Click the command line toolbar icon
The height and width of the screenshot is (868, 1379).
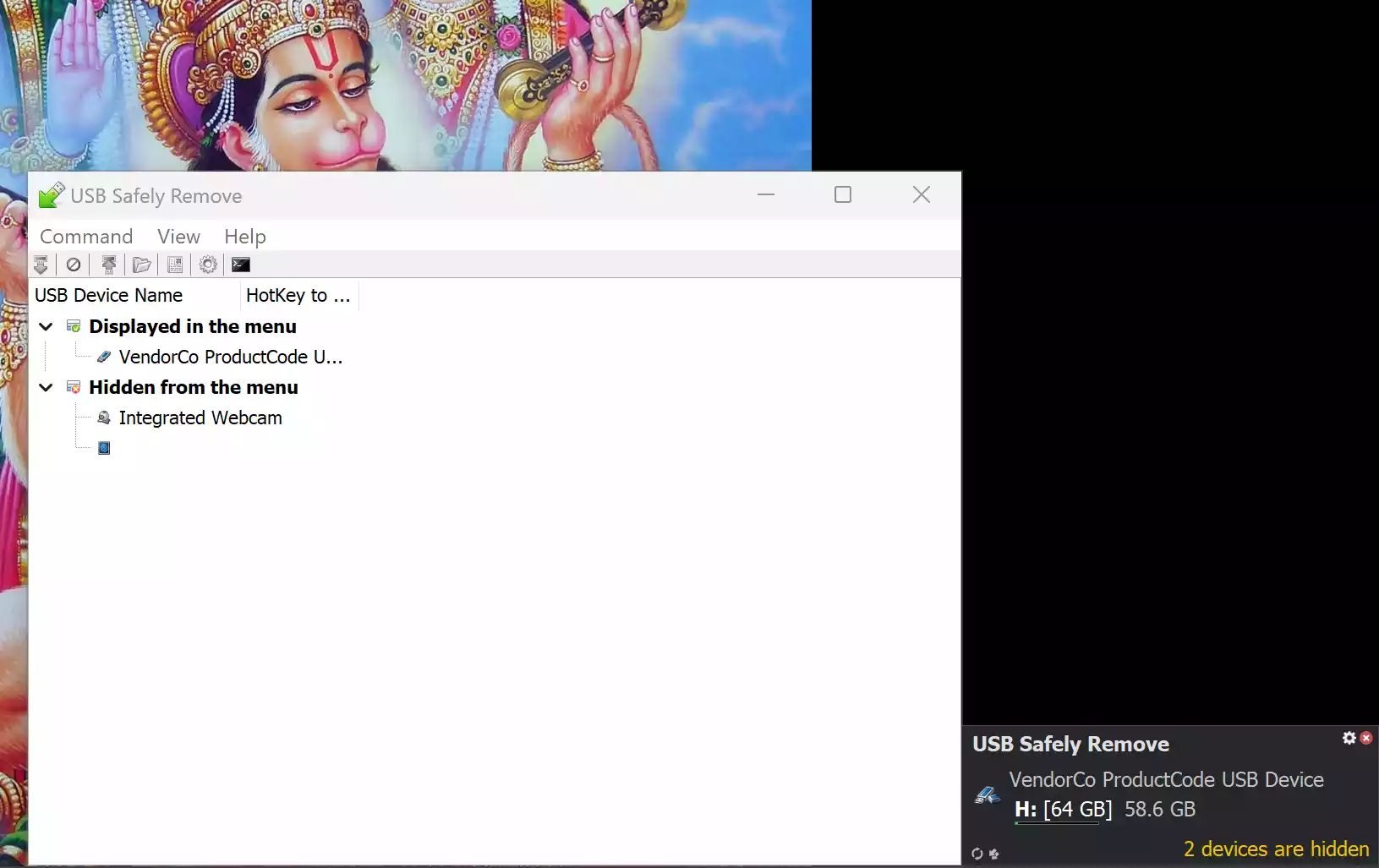[x=241, y=265]
